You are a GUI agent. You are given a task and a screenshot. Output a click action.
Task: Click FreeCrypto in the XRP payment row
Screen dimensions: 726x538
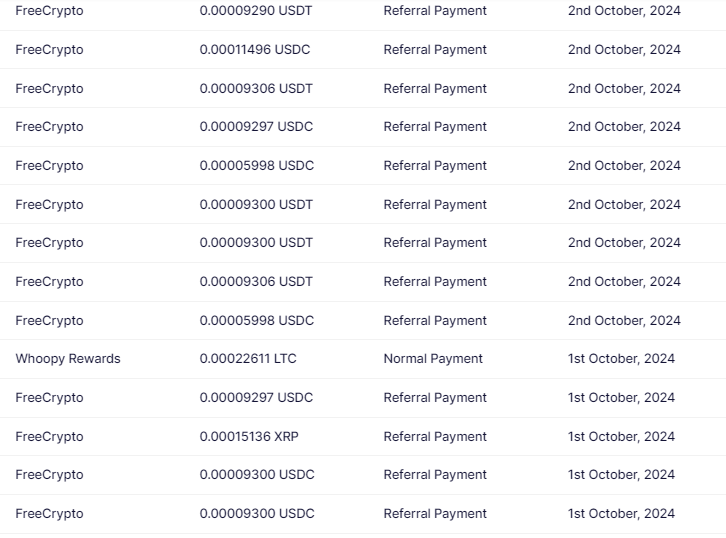[49, 437]
